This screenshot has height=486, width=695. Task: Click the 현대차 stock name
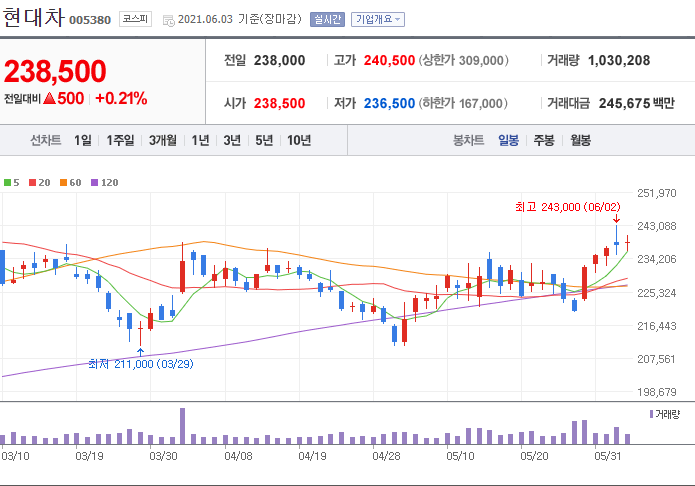[x=34, y=18]
